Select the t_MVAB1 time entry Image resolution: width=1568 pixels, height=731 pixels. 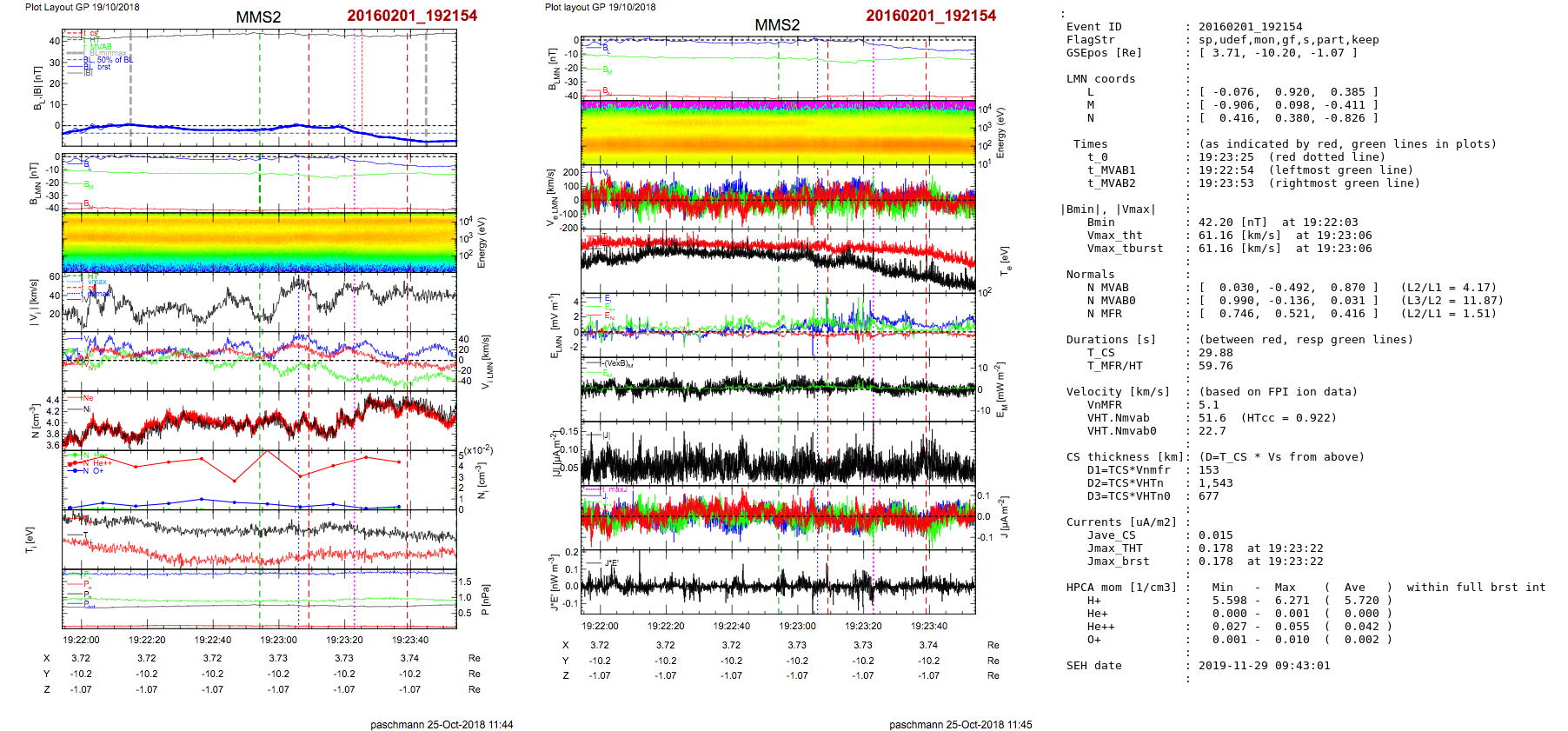(x=1111, y=170)
